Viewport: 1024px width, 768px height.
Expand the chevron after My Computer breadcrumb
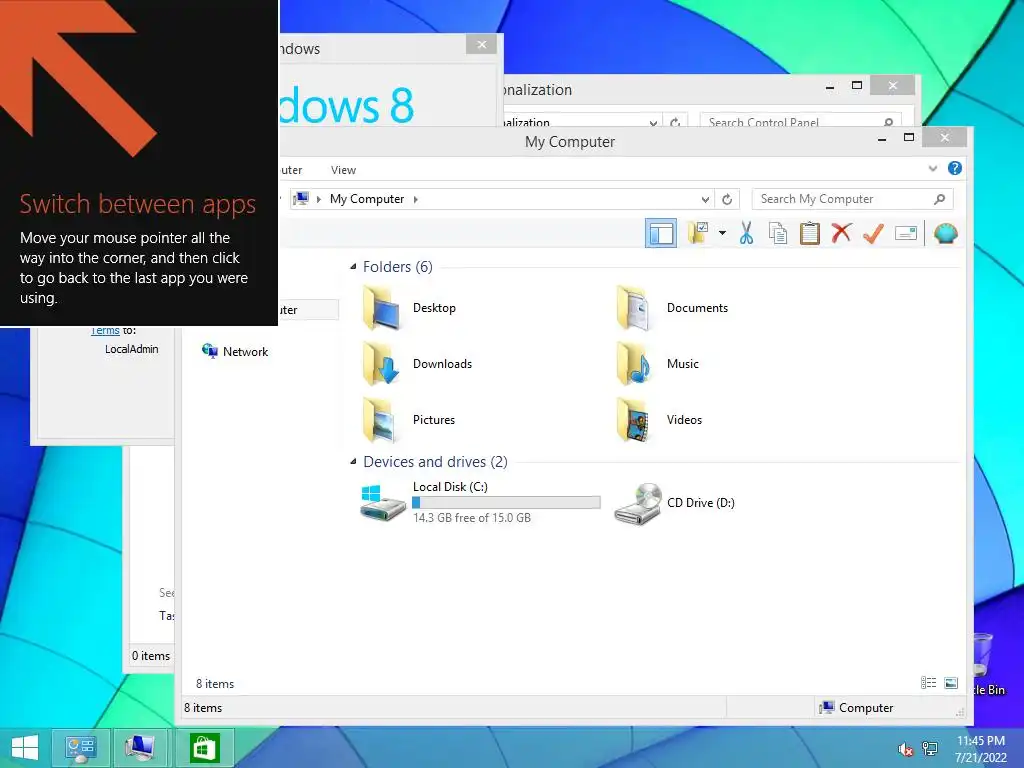pos(415,199)
